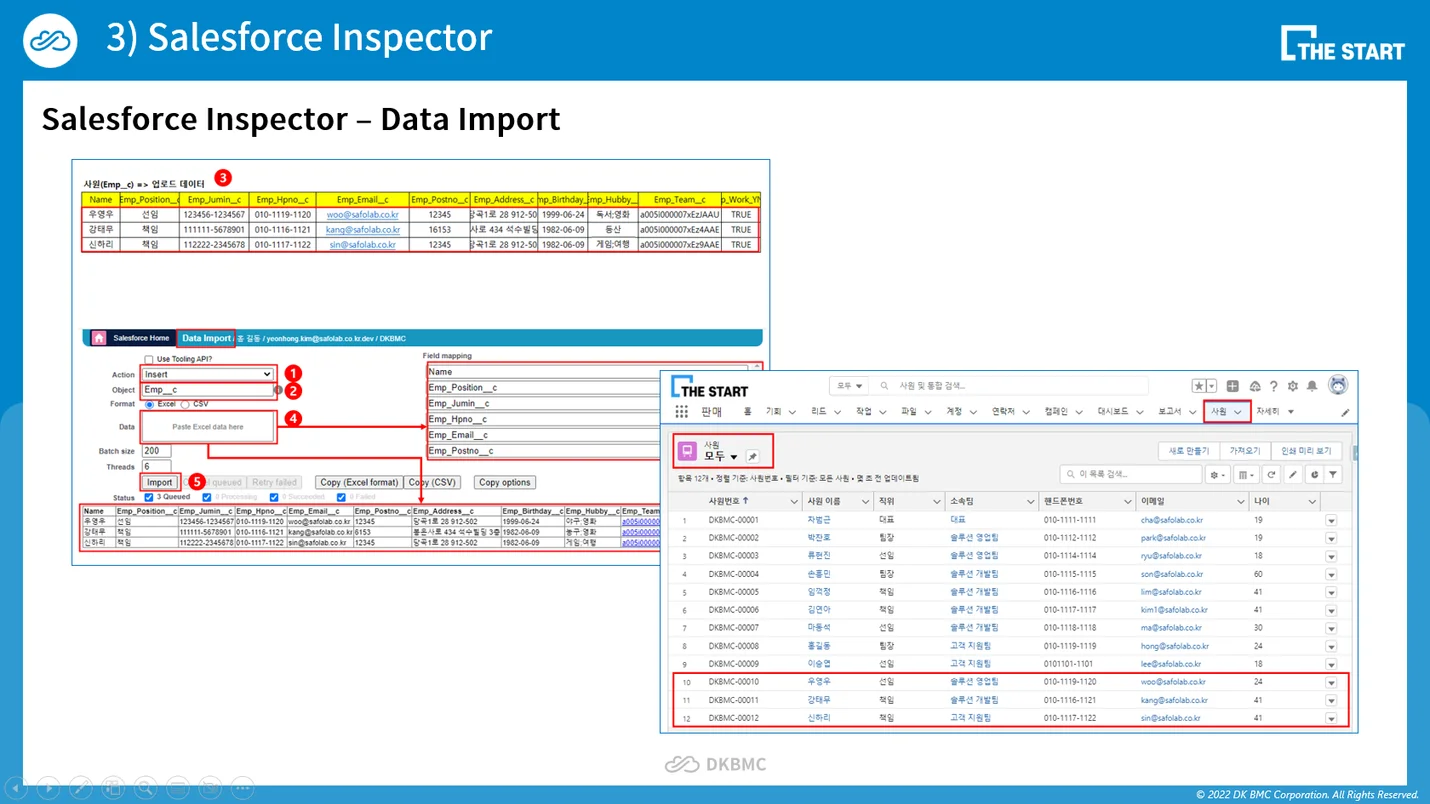The height and width of the screenshot is (804, 1430).
Task: Click the purple 사원 object icon
Action: (687, 452)
